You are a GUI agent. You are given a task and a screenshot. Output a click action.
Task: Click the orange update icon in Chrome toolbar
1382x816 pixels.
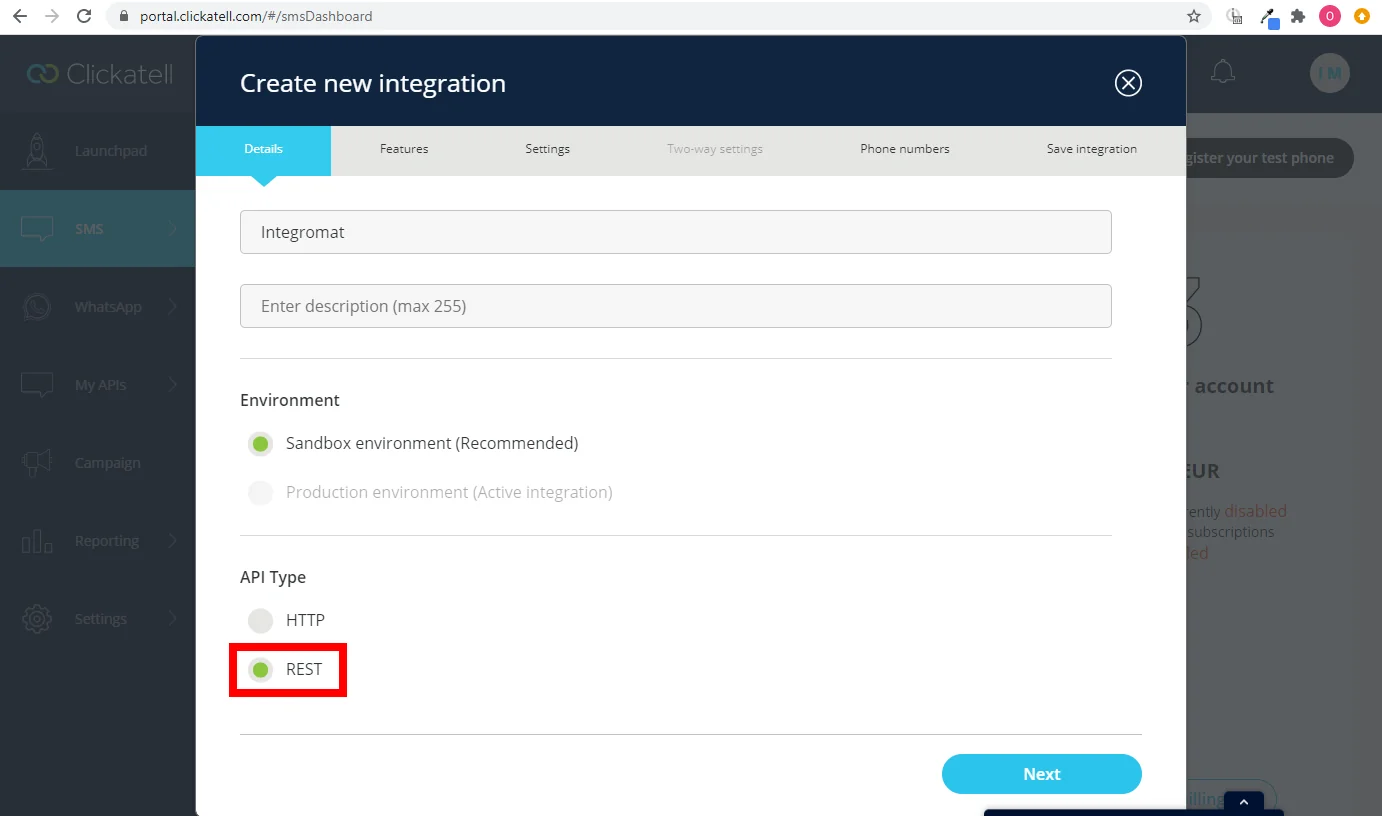click(x=1361, y=16)
